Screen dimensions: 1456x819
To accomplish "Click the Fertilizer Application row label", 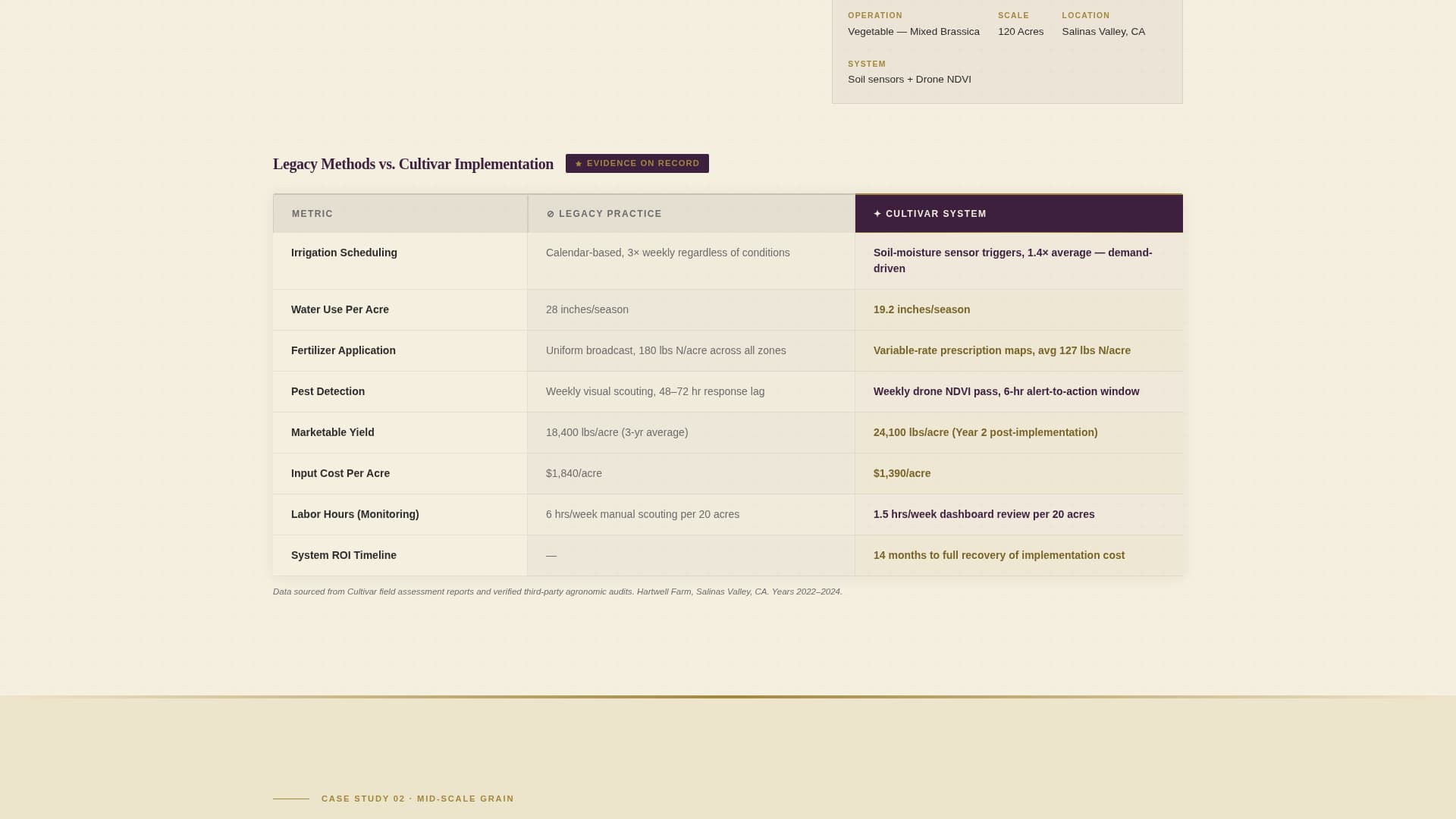I will 344,350.
